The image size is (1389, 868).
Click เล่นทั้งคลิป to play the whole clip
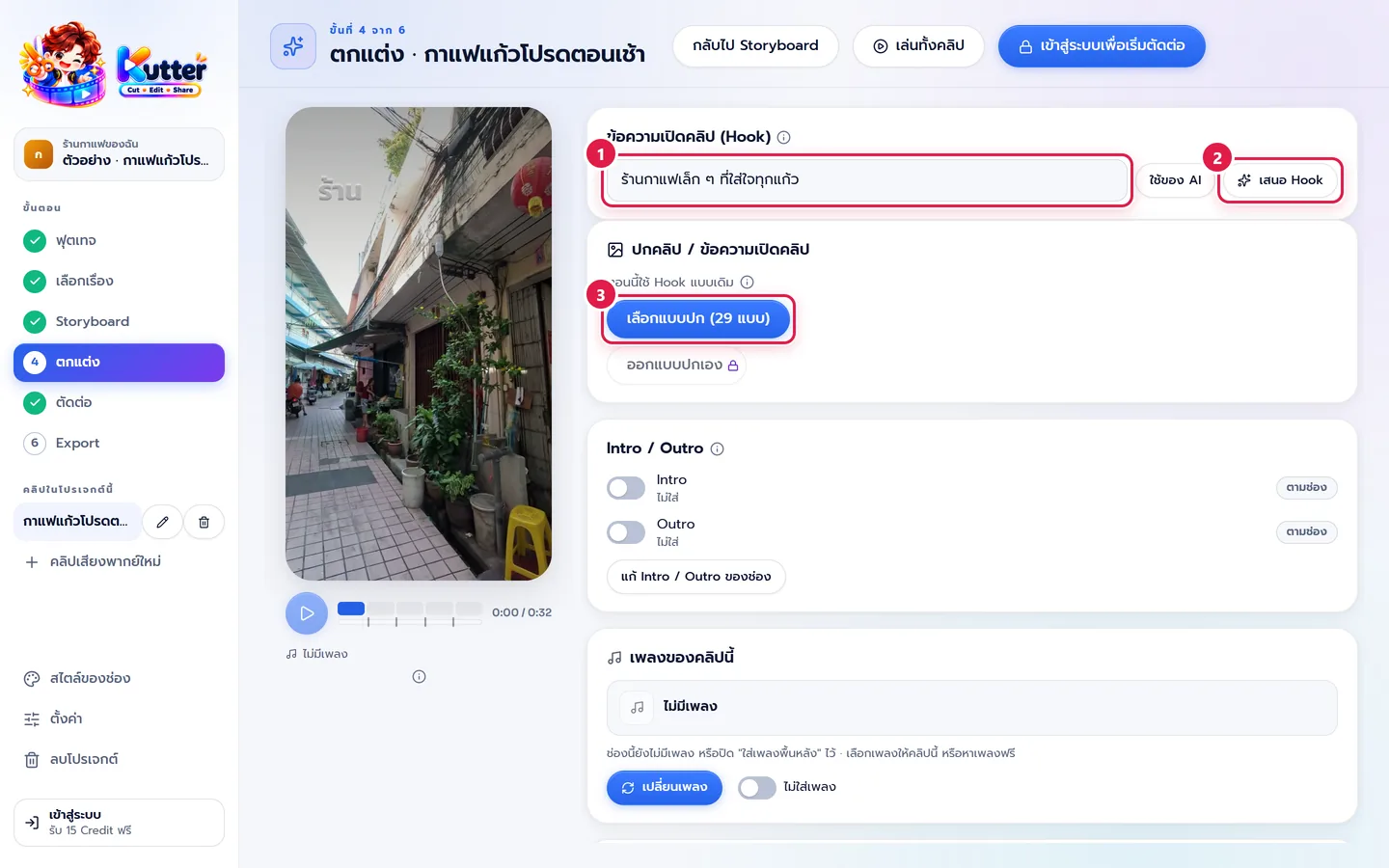pos(918,46)
